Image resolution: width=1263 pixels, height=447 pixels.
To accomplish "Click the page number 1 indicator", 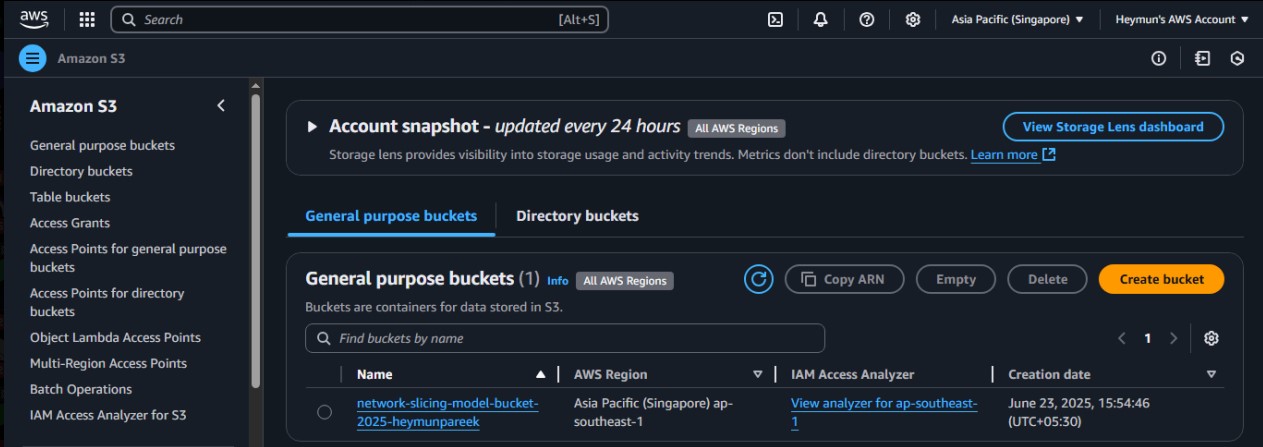I will point(1148,338).
